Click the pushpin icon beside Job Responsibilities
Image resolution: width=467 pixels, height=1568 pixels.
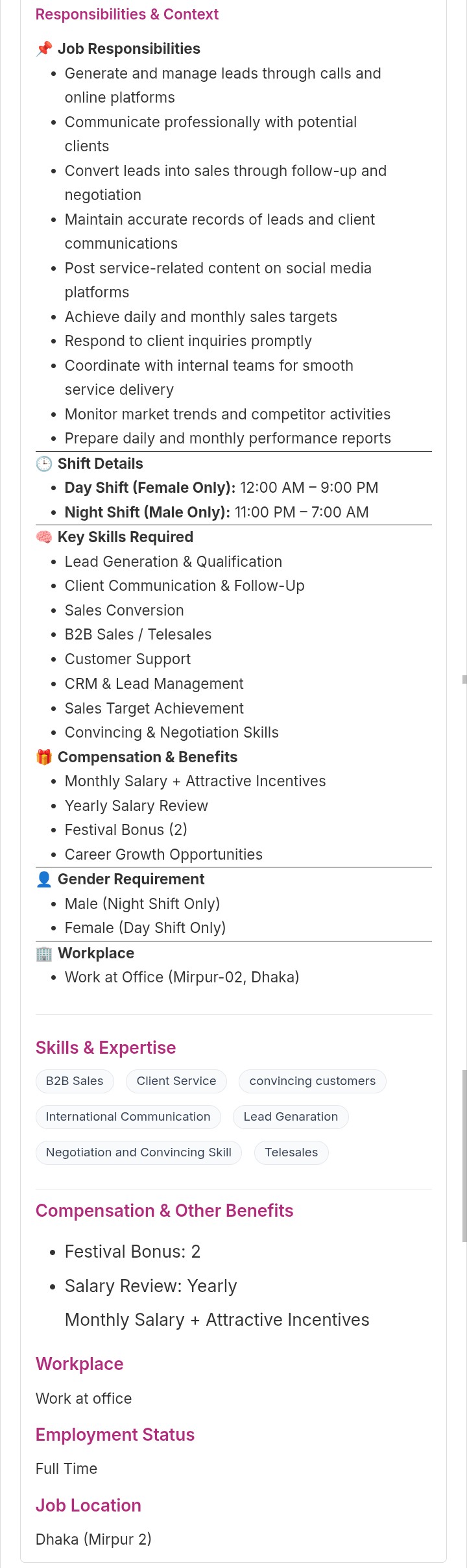tap(44, 49)
